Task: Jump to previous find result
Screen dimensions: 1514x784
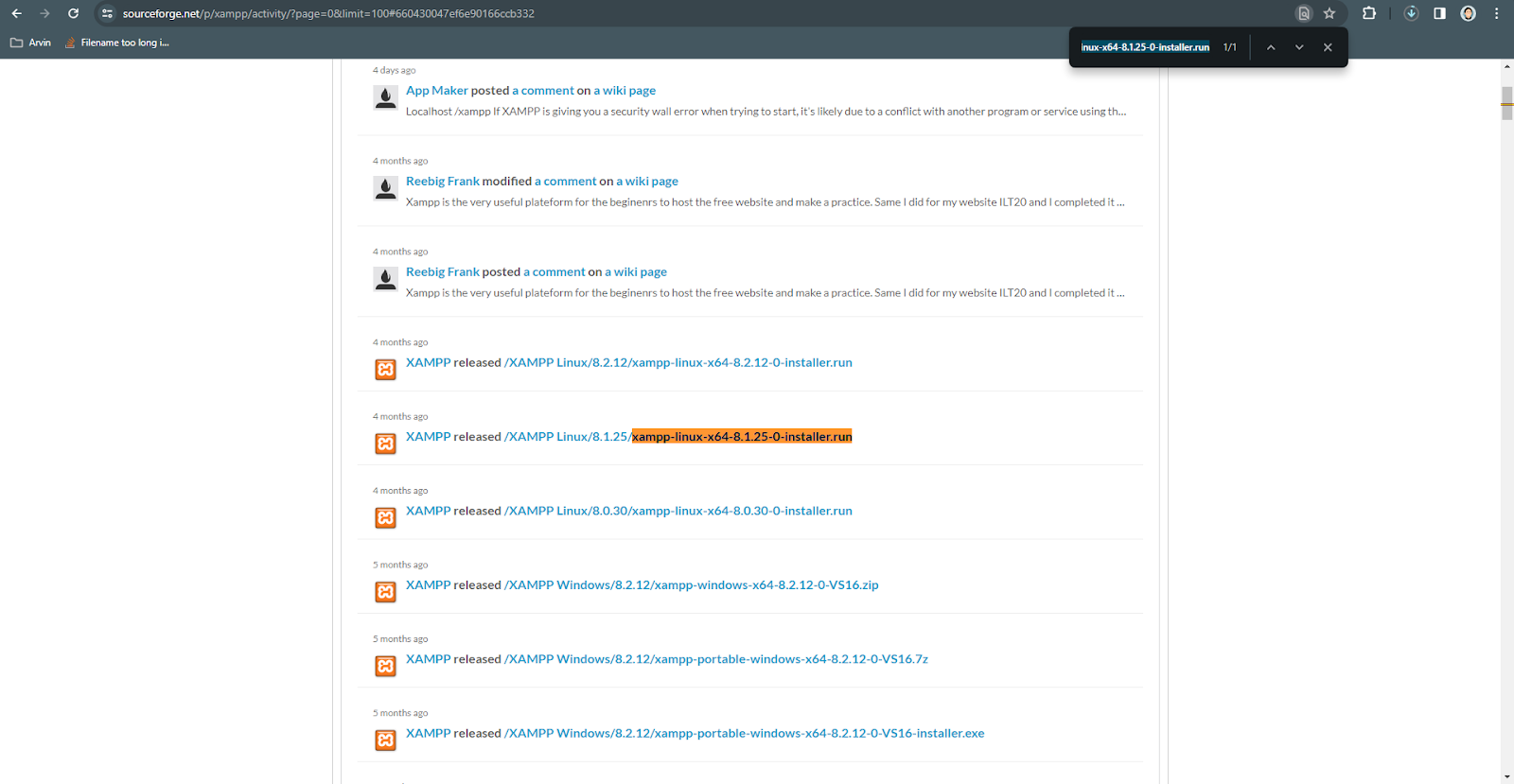Action: [1271, 47]
